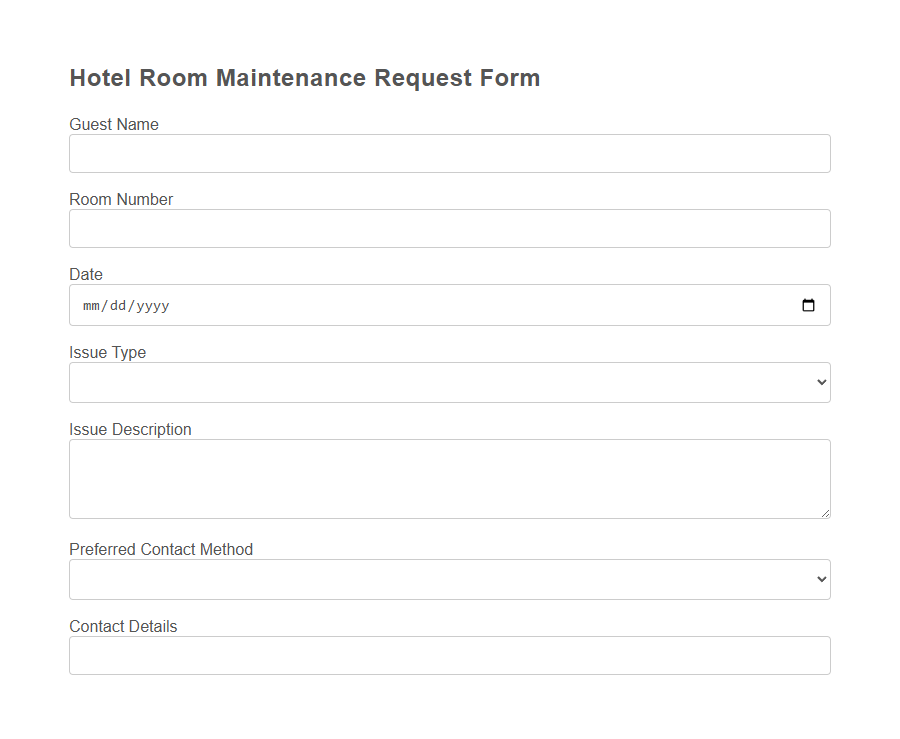Viewport: 900px width, 739px height.
Task: Open the Preferred Contact Method dropdown
Action: tap(450, 579)
